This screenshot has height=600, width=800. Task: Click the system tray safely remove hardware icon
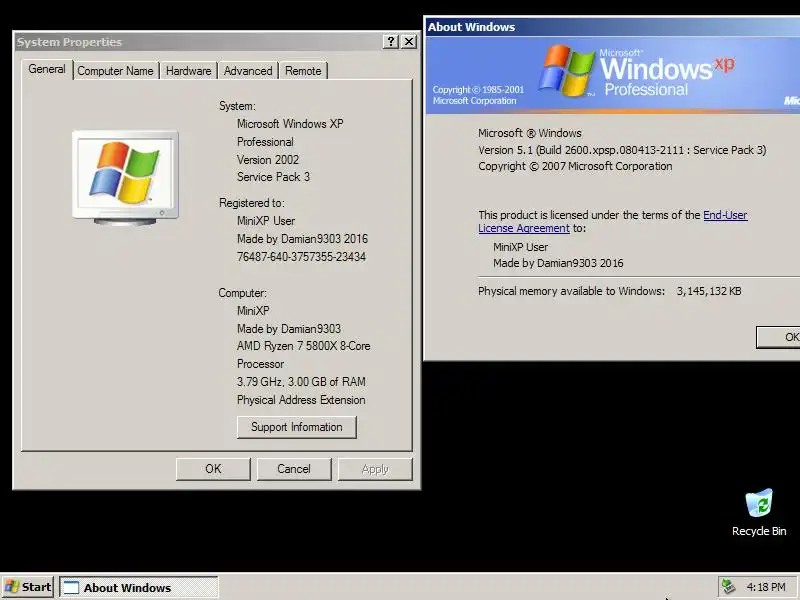tap(729, 587)
